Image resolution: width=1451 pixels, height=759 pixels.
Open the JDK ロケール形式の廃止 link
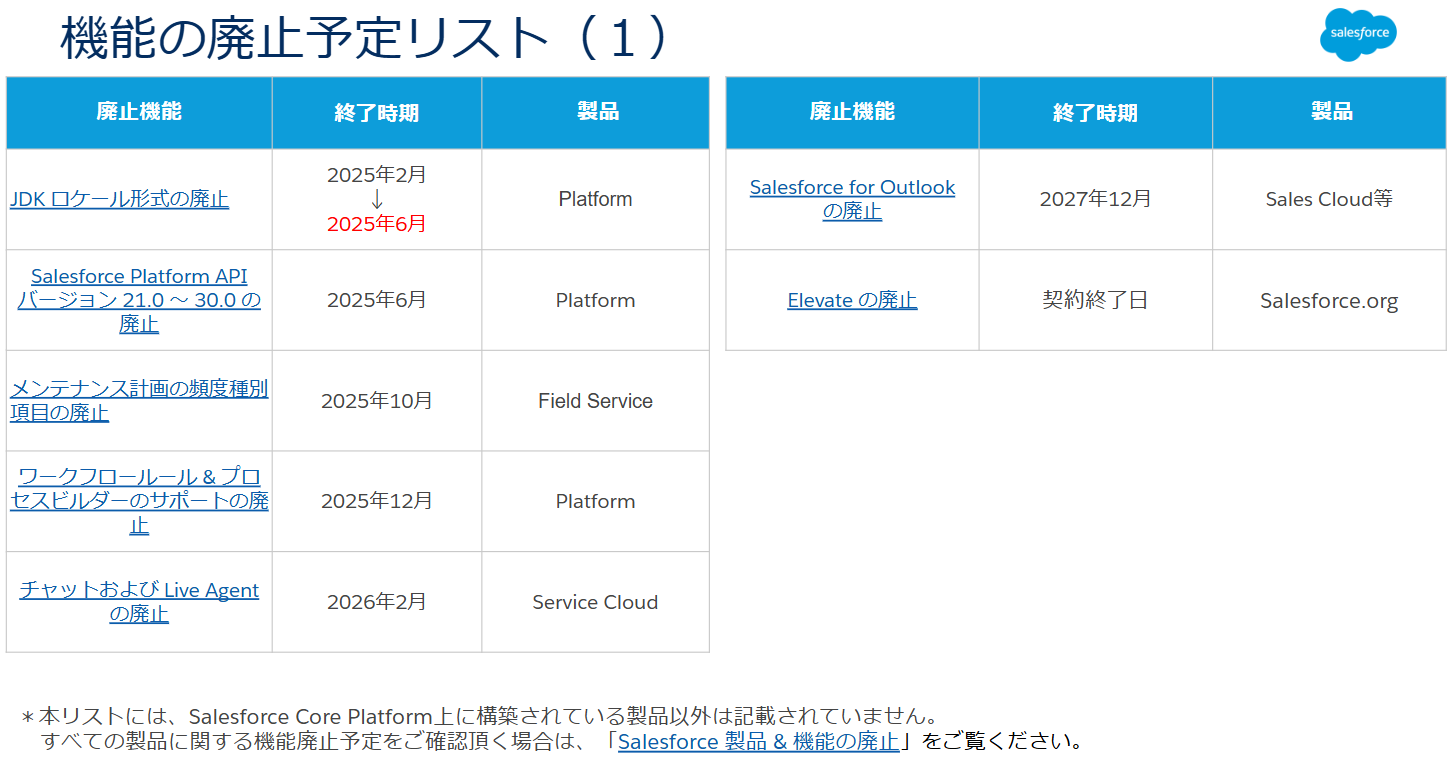pyautogui.click(x=119, y=199)
